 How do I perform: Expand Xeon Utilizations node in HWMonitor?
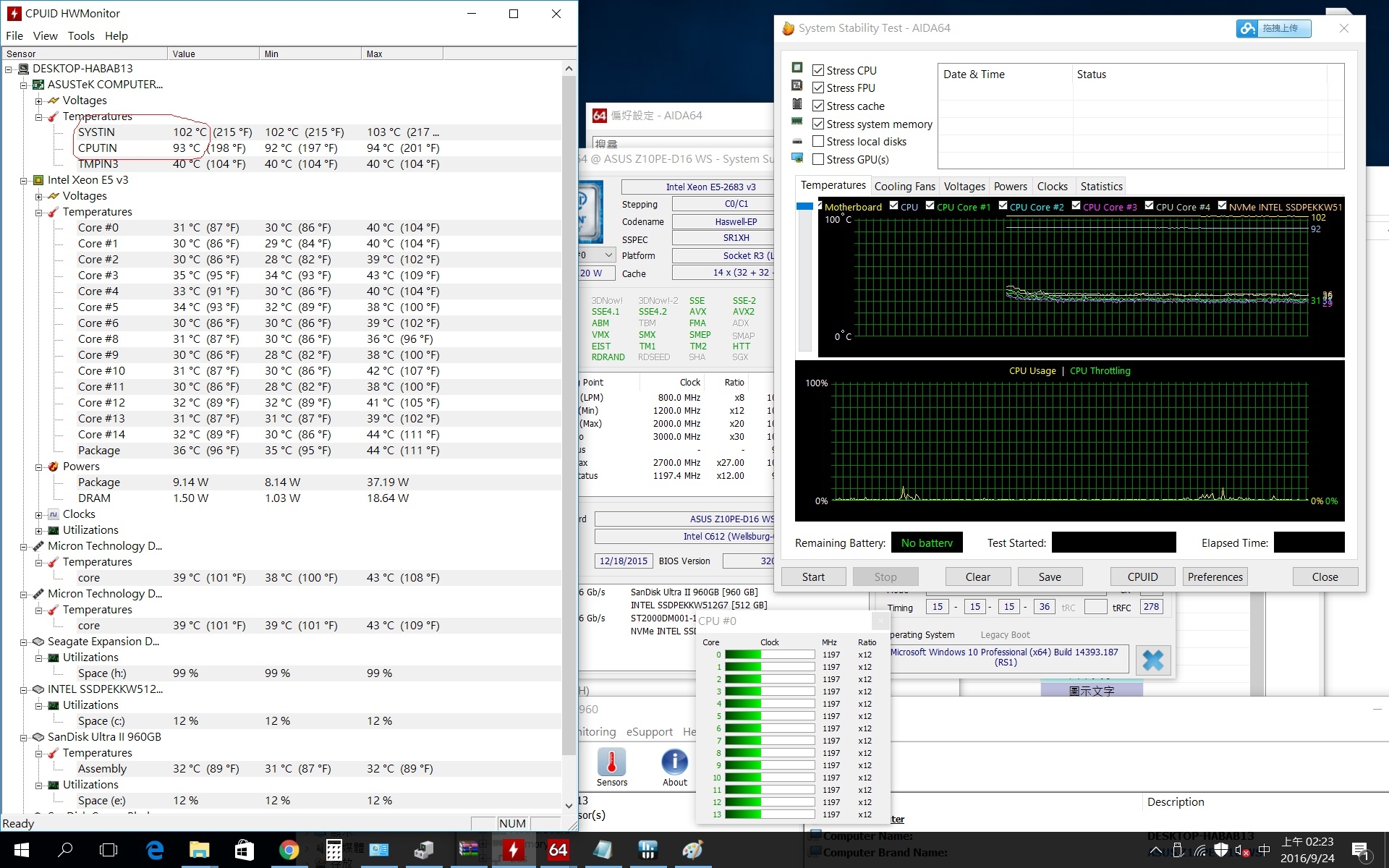pos(39,530)
